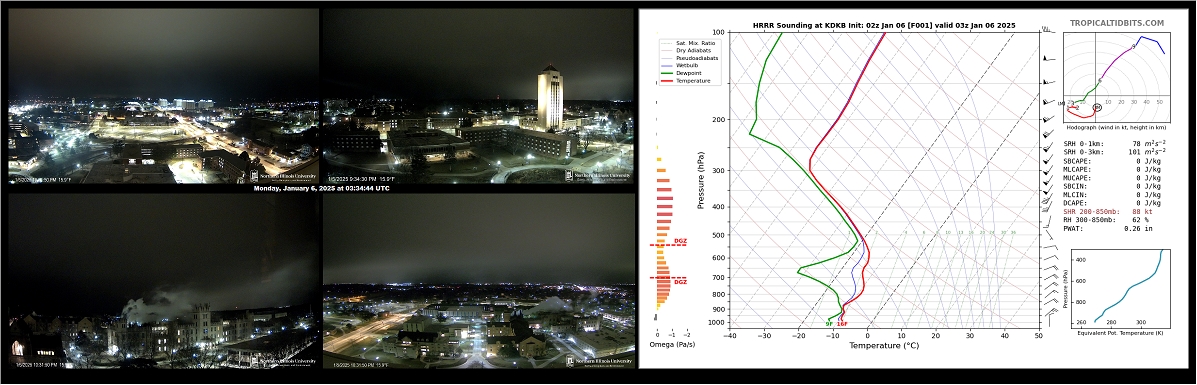The width and height of the screenshot is (1197, 385).
Task: Click the 'HRRR Sounding at KDKB' chart title
Action: coord(884,25)
